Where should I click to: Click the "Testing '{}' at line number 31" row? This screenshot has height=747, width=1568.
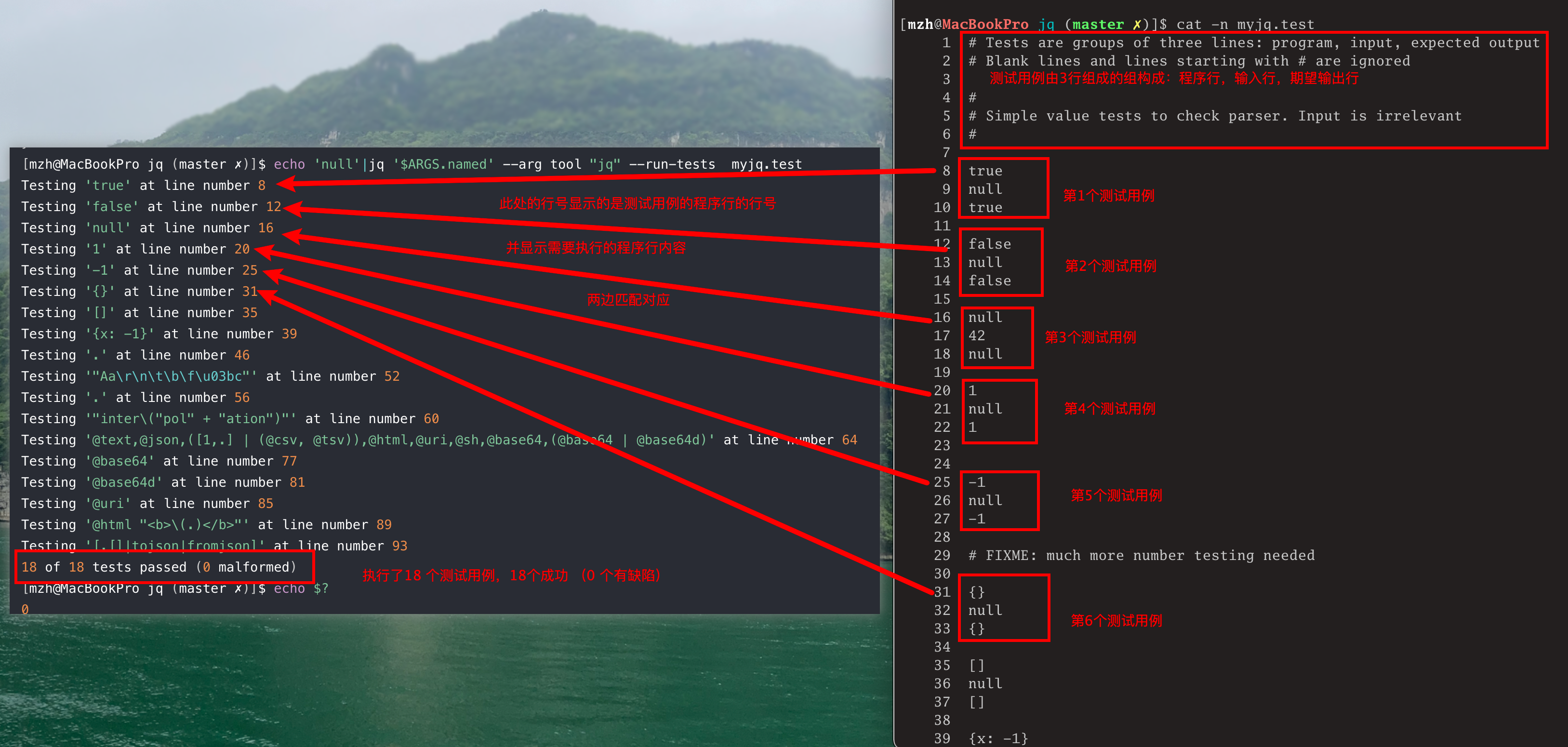(139, 292)
